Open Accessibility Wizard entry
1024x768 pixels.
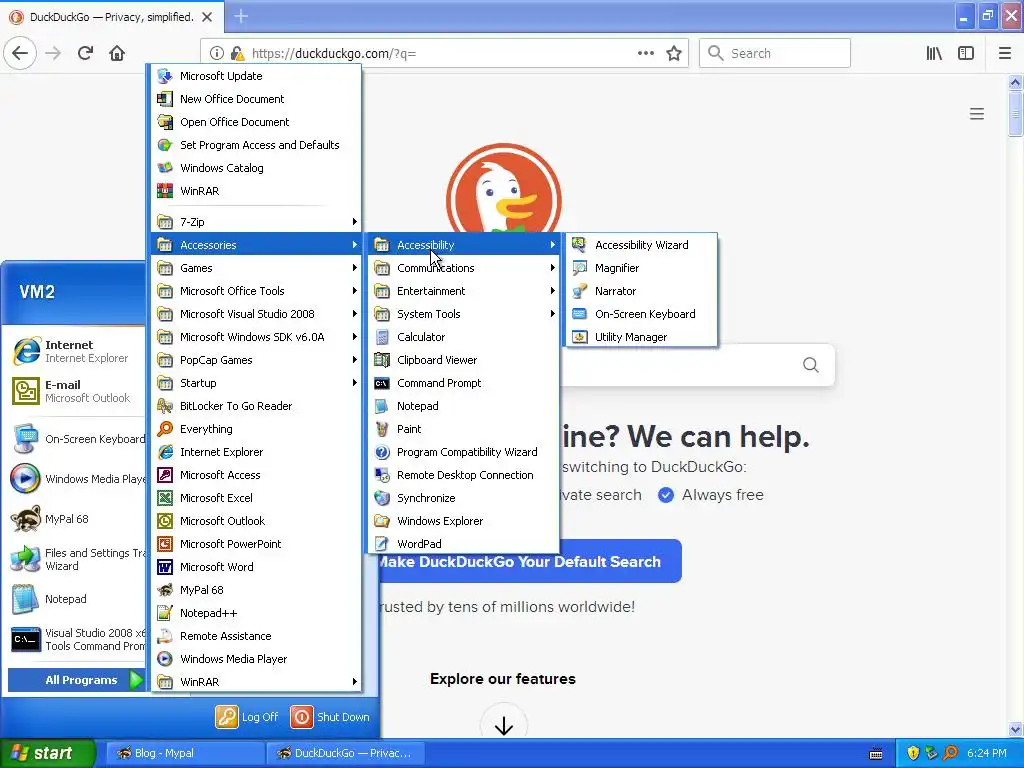click(x=641, y=245)
